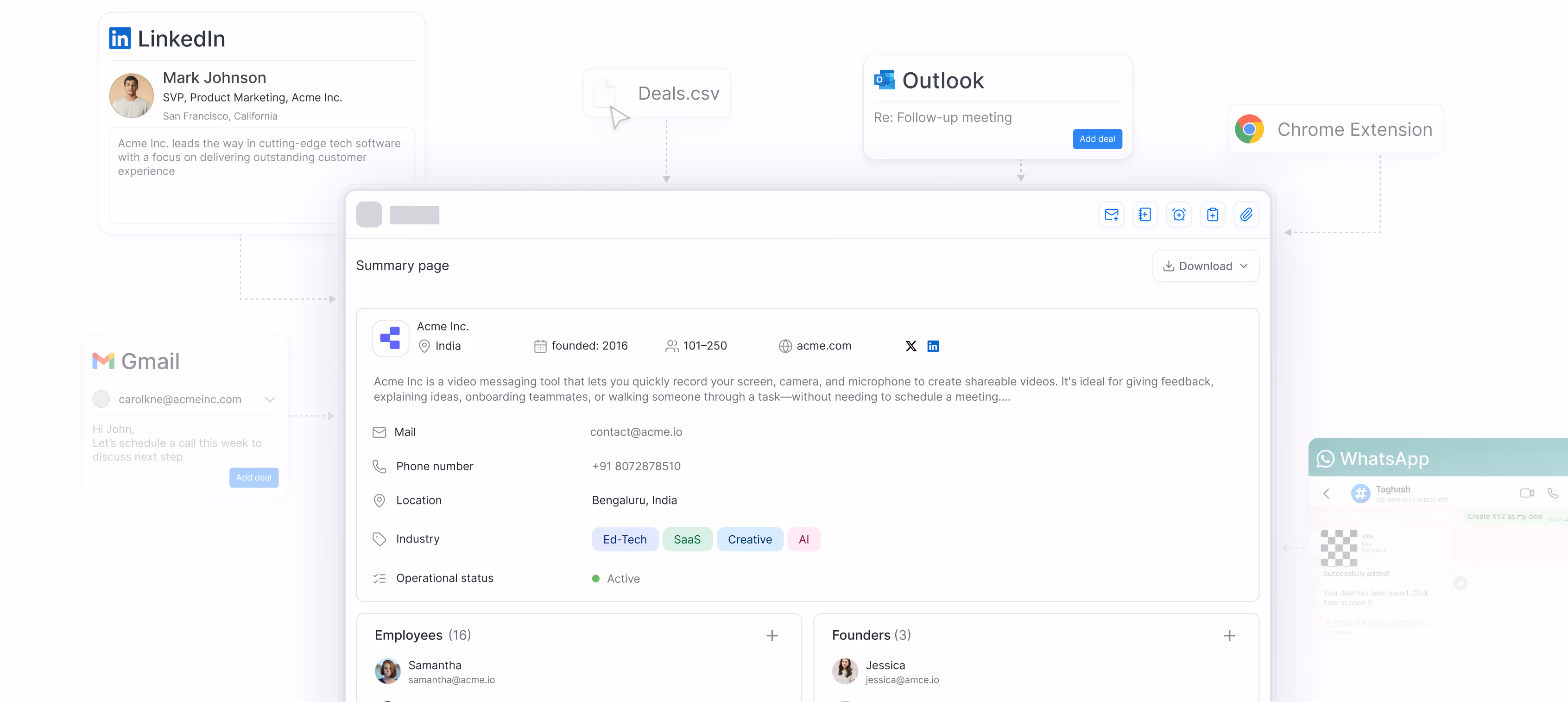Click the LinkedIn logo in LinkedIn card

pyautogui.click(x=120, y=38)
